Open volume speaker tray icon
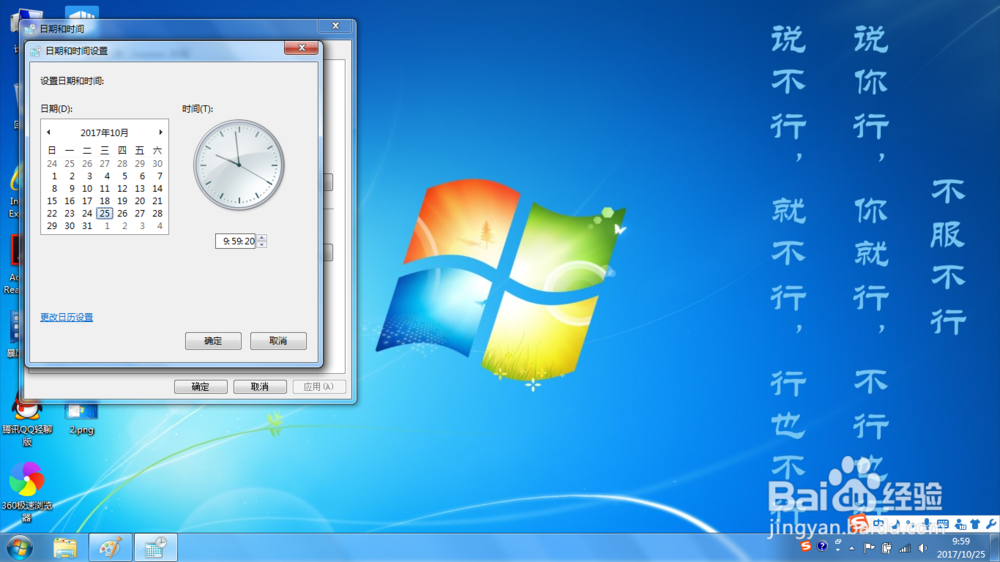 pos(922,548)
